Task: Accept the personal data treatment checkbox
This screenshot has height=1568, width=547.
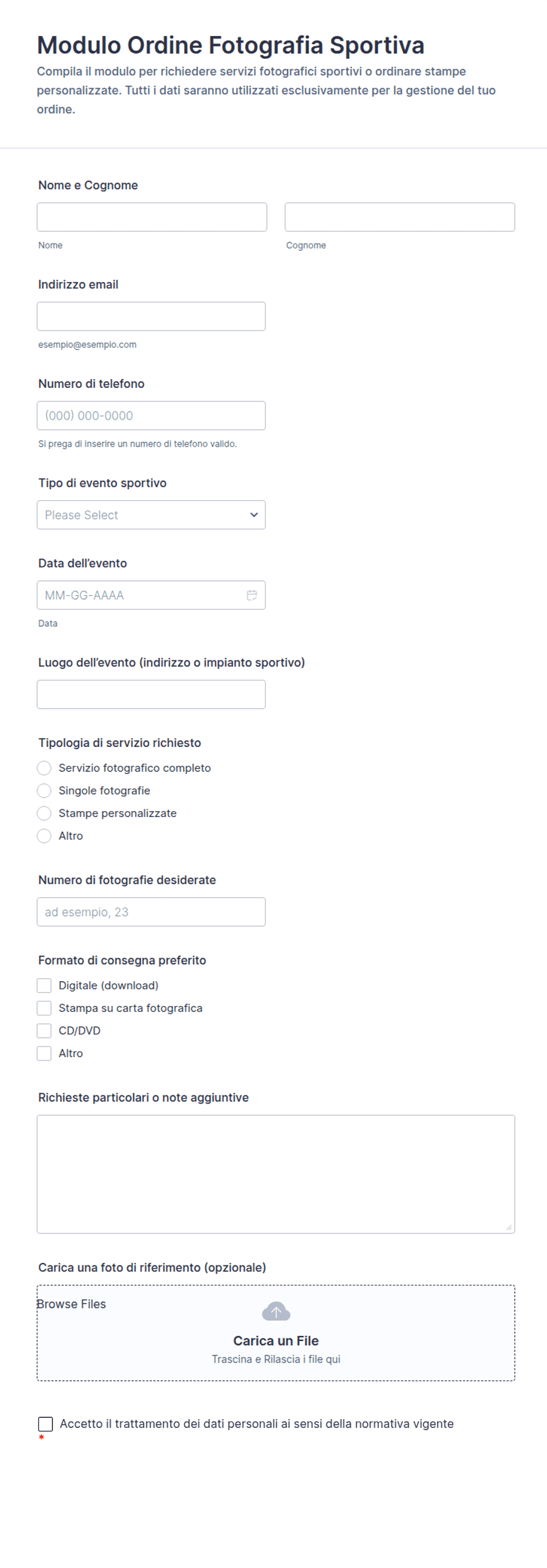Action: pos(46,1424)
